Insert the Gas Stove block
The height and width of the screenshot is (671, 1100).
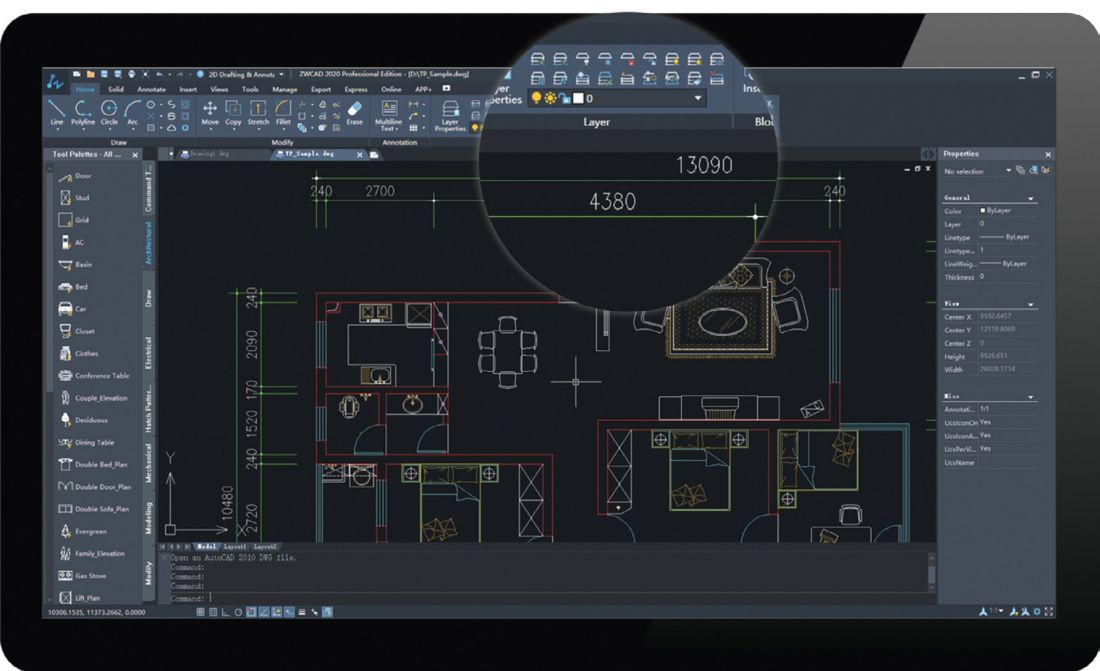click(83, 576)
